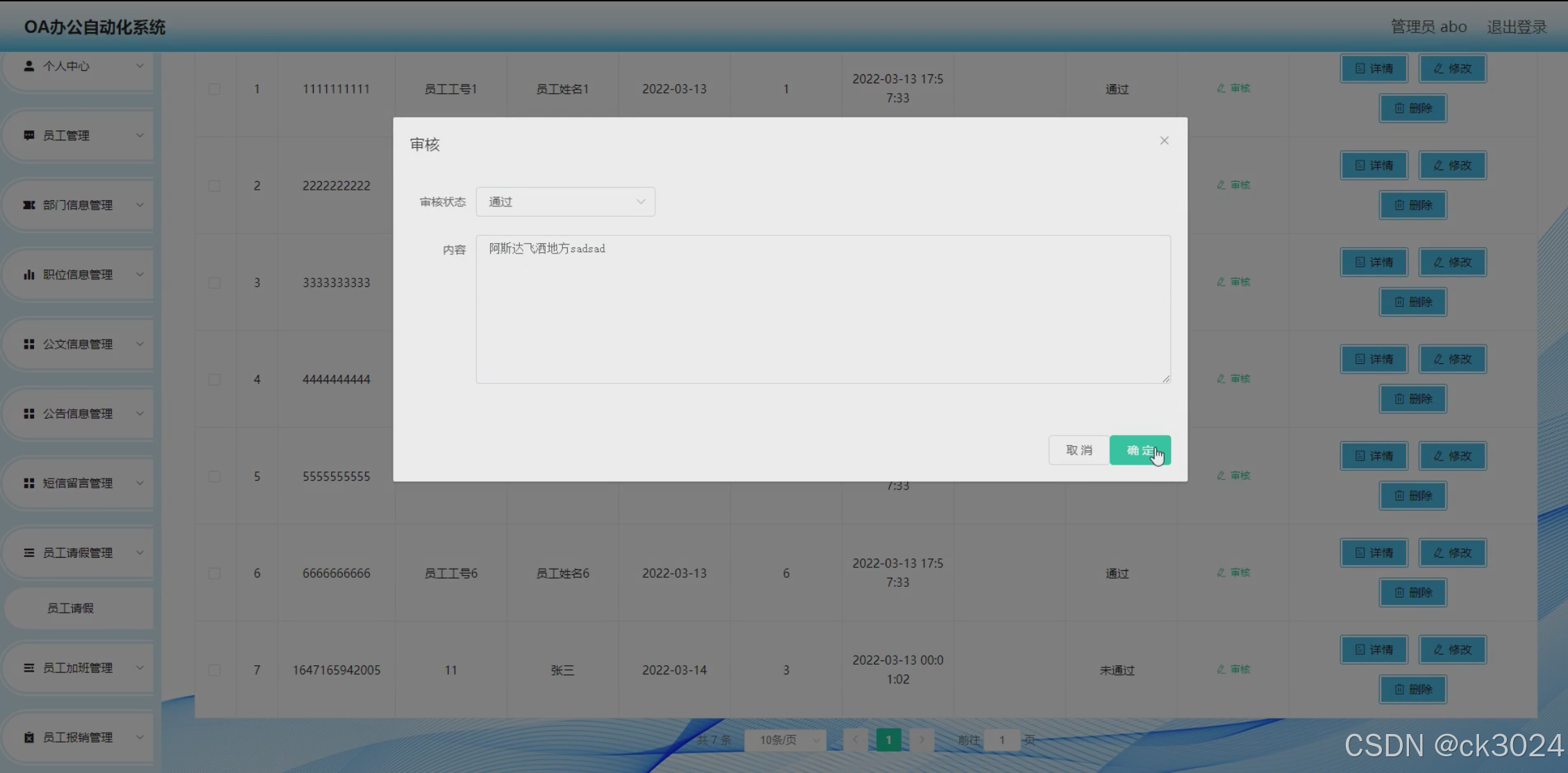
Task: Open the 公告信息管理 sidebar menu
Action: 78,413
